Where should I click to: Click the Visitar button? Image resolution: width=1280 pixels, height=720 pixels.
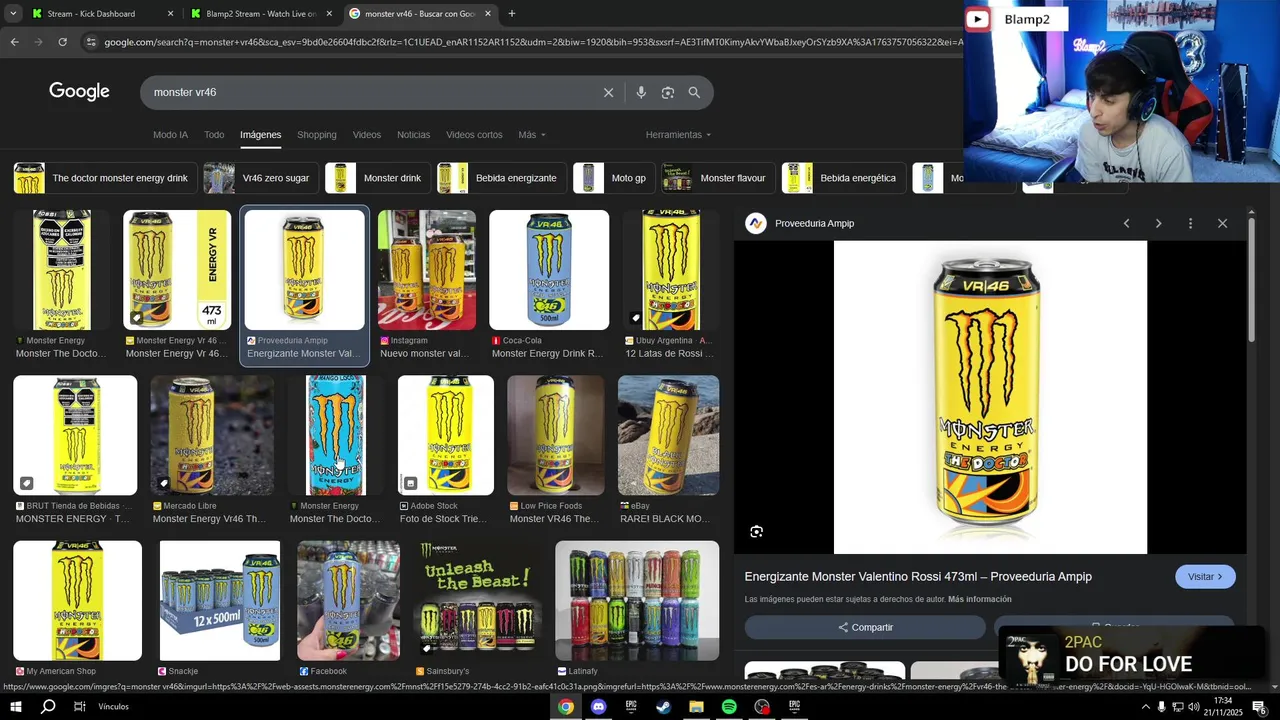tap(1205, 577)
